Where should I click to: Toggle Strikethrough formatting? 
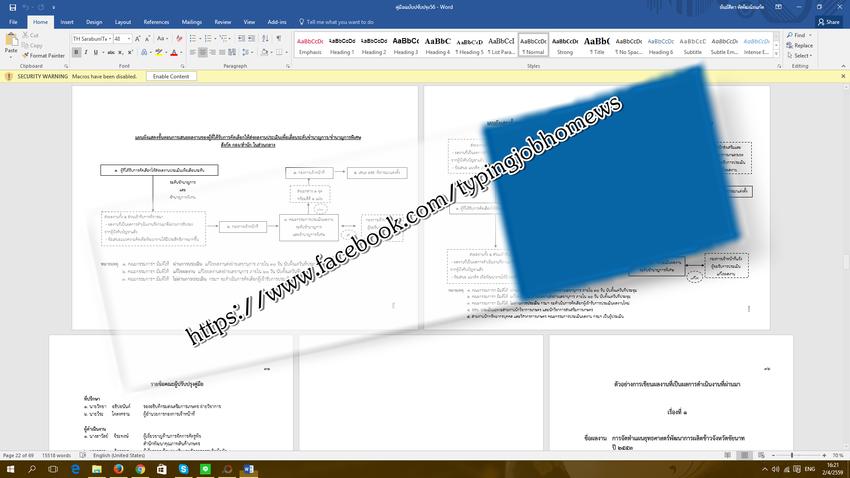(x=111, y=52)
